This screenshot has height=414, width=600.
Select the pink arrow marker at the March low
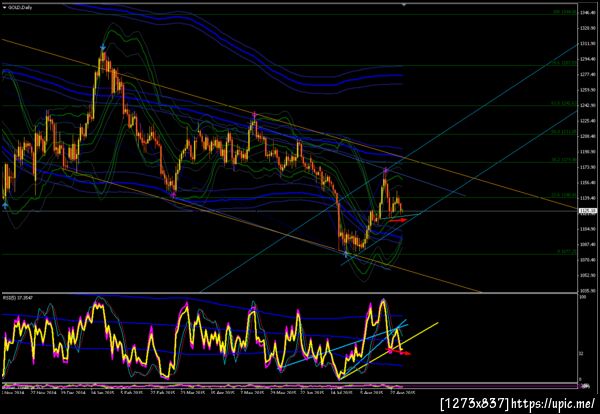173,196
